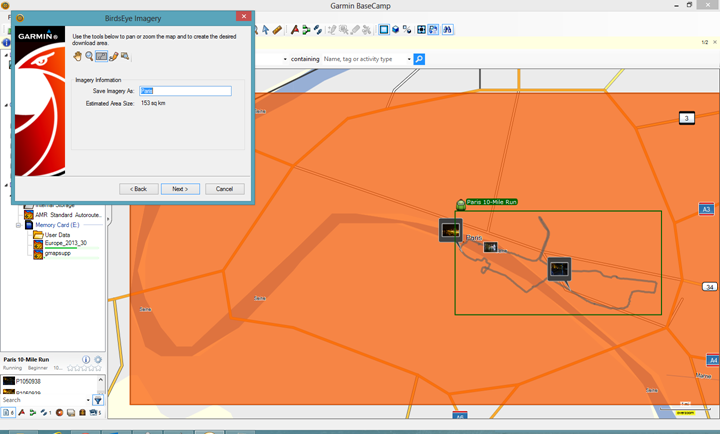Click the left panel collapse arrow
720x434 pixels.
[x=109, y=220]
